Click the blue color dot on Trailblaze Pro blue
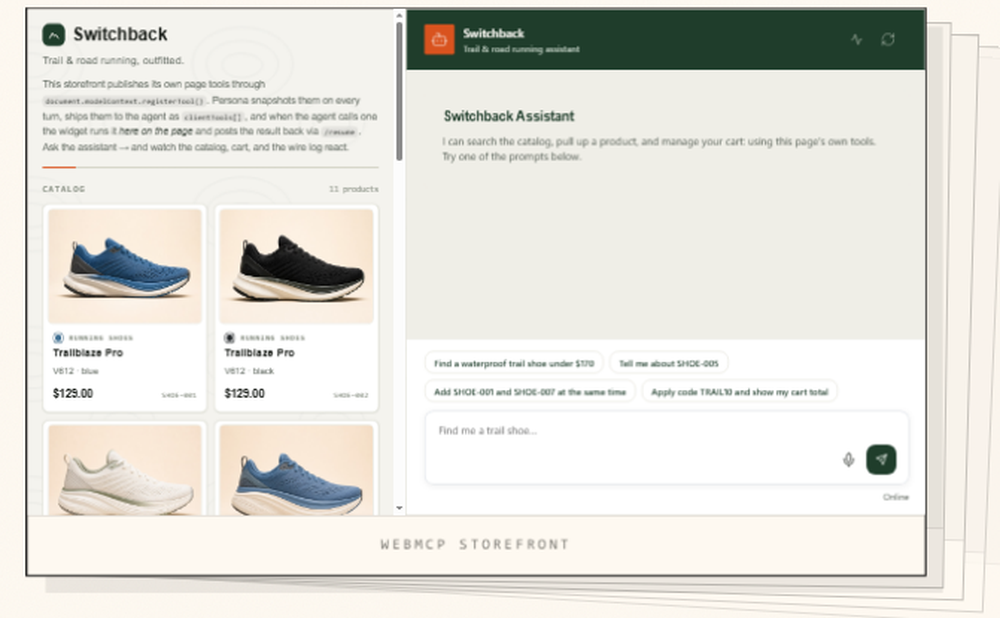 pos(58,337)
